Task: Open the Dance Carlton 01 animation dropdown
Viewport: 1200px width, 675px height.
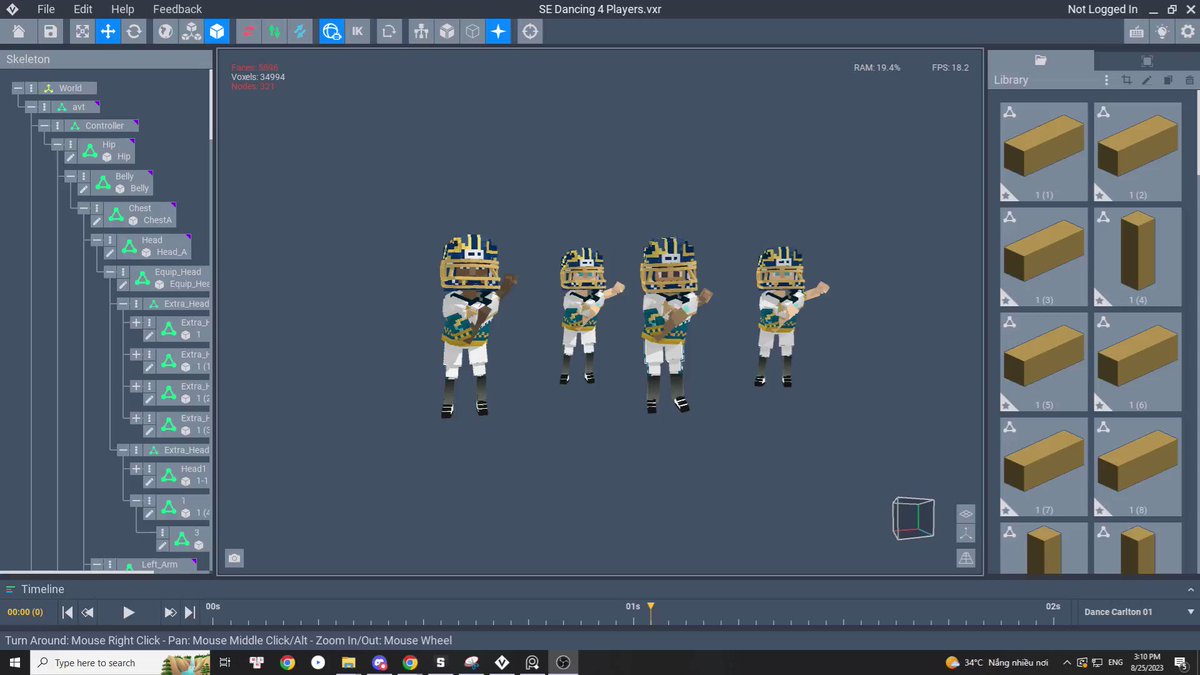Action: [1138, 612]
